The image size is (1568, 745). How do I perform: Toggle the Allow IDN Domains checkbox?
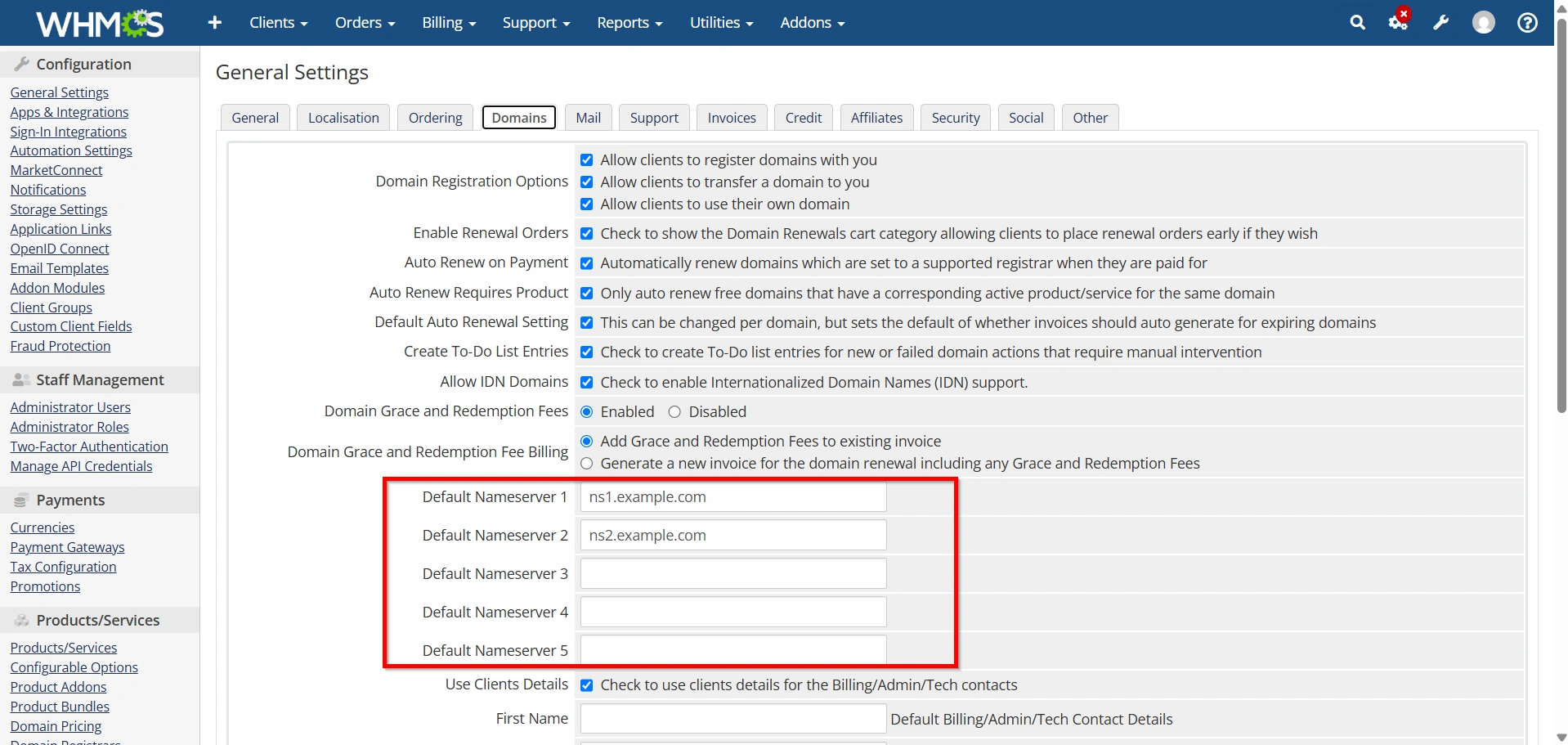point(586,382)
